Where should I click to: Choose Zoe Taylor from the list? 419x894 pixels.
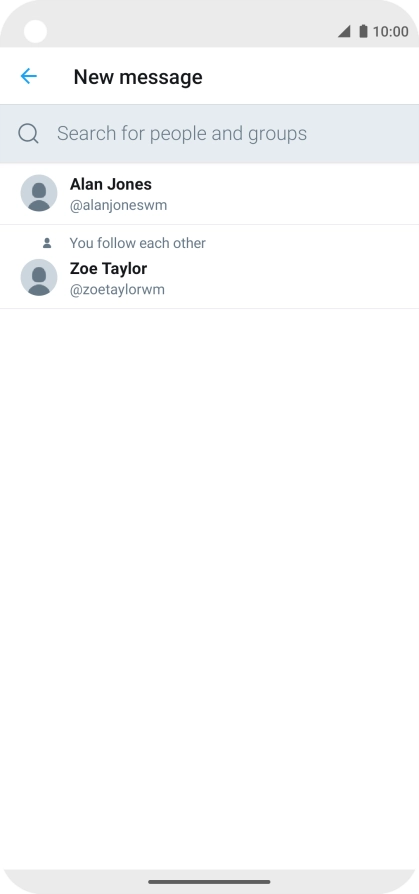(x=209, y=267)
